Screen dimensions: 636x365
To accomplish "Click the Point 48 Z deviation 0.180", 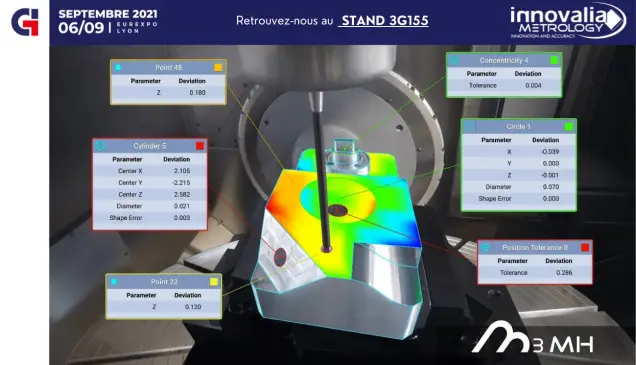I will (198, 92).
